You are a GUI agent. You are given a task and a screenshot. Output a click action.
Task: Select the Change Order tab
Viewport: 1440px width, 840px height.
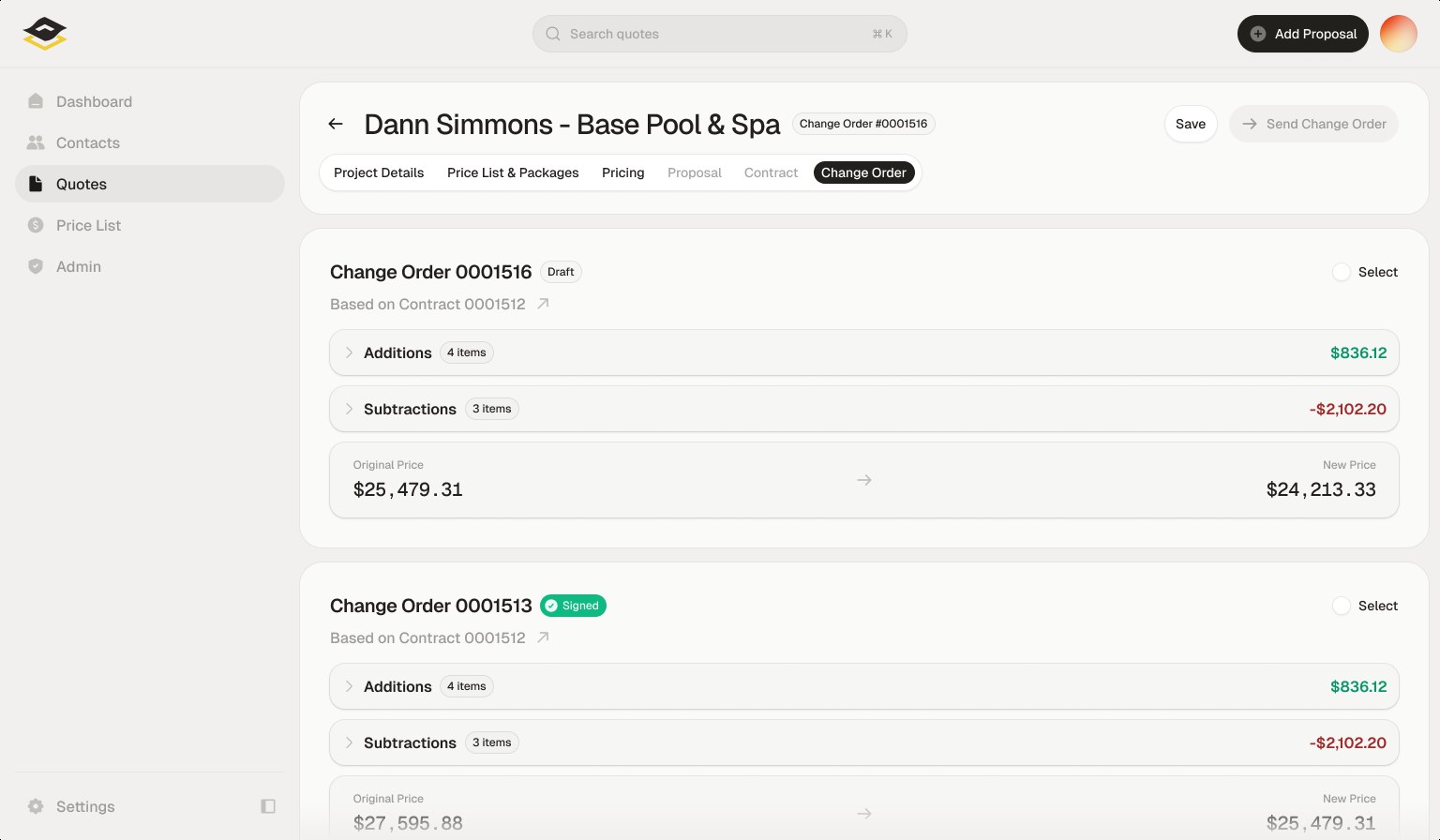pyautogui.click(x=863, y=172)
